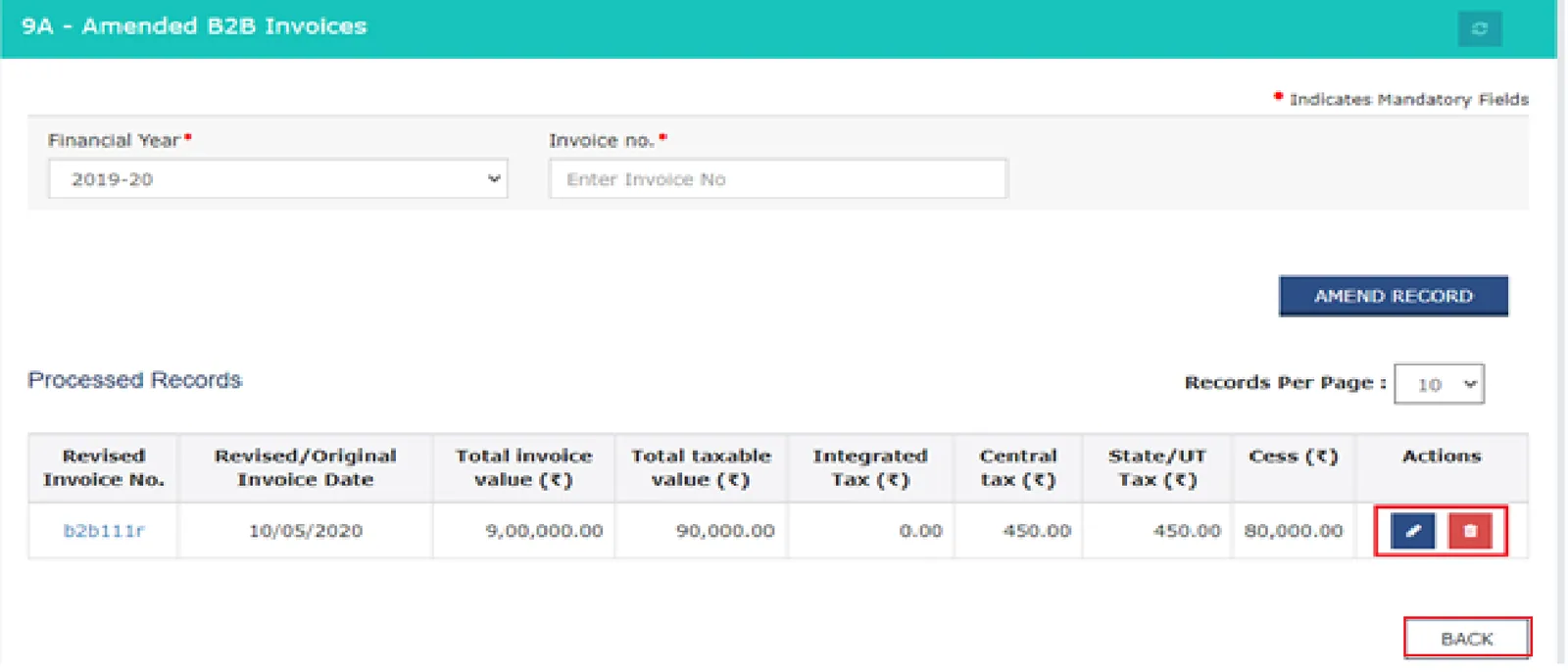Screen dimensions: 1568x672
Task: Open the Records Per Page dropdown
Action: coord(1439,384)
